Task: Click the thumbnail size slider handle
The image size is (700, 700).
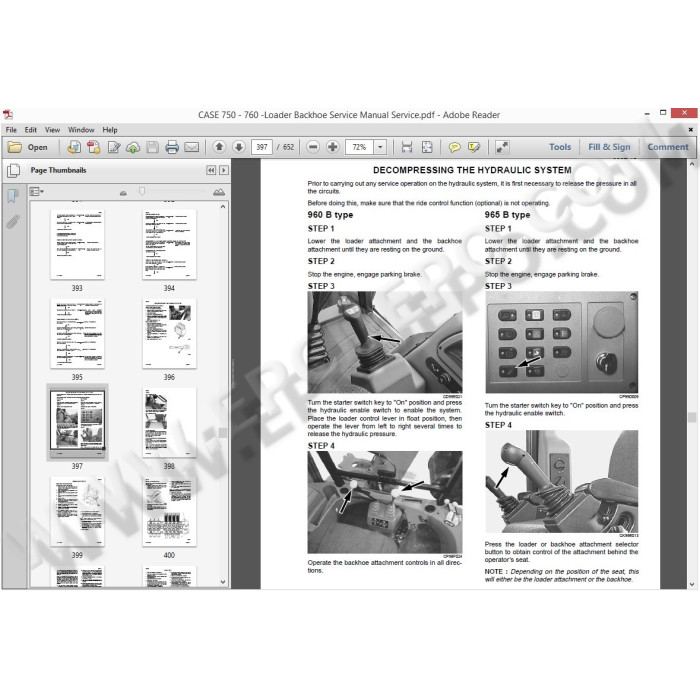Action: (x=142, y=192)
